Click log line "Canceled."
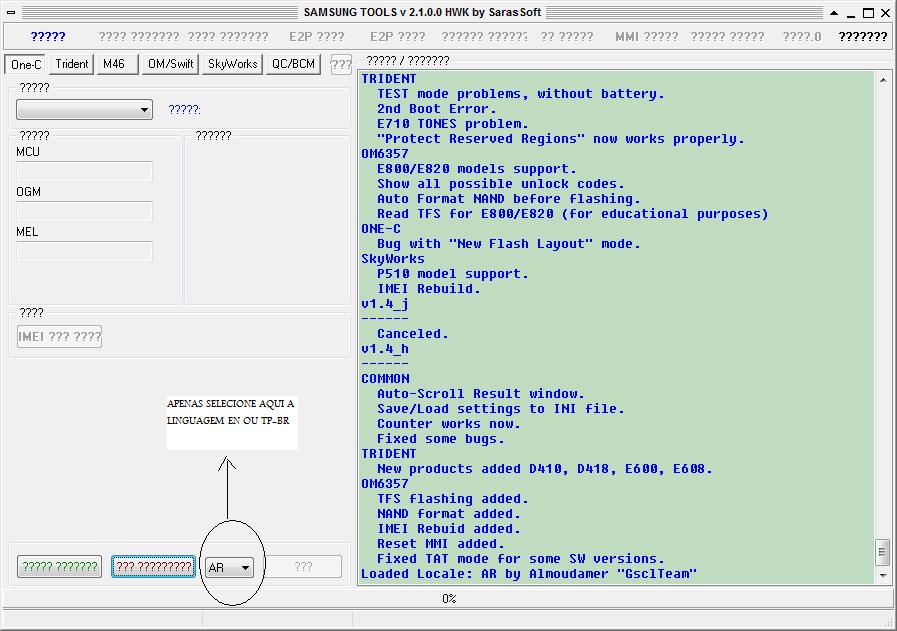The image size is (897, 631). 412,334
